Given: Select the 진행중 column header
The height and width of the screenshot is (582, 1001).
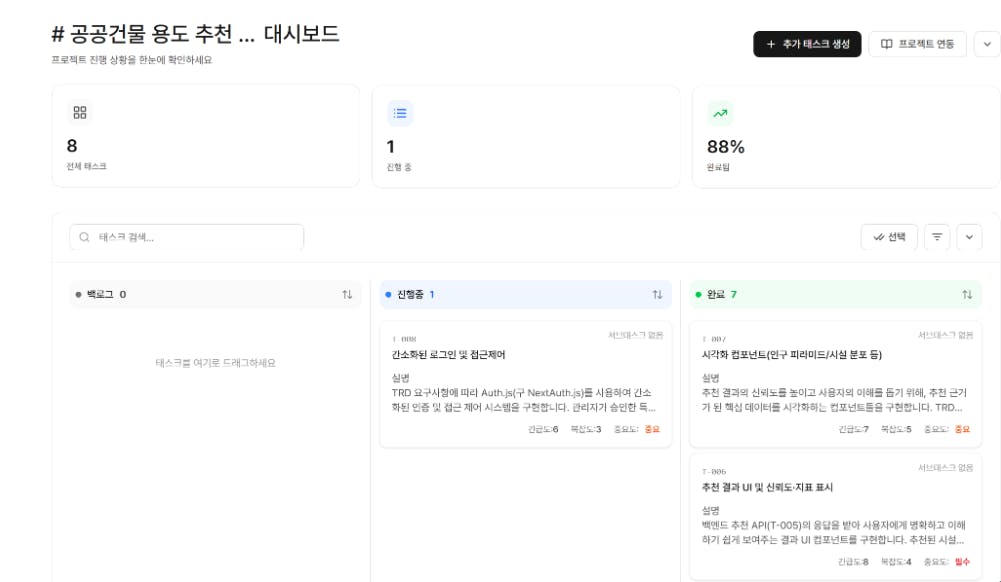Looking at the screenshot, I should 525,294.
